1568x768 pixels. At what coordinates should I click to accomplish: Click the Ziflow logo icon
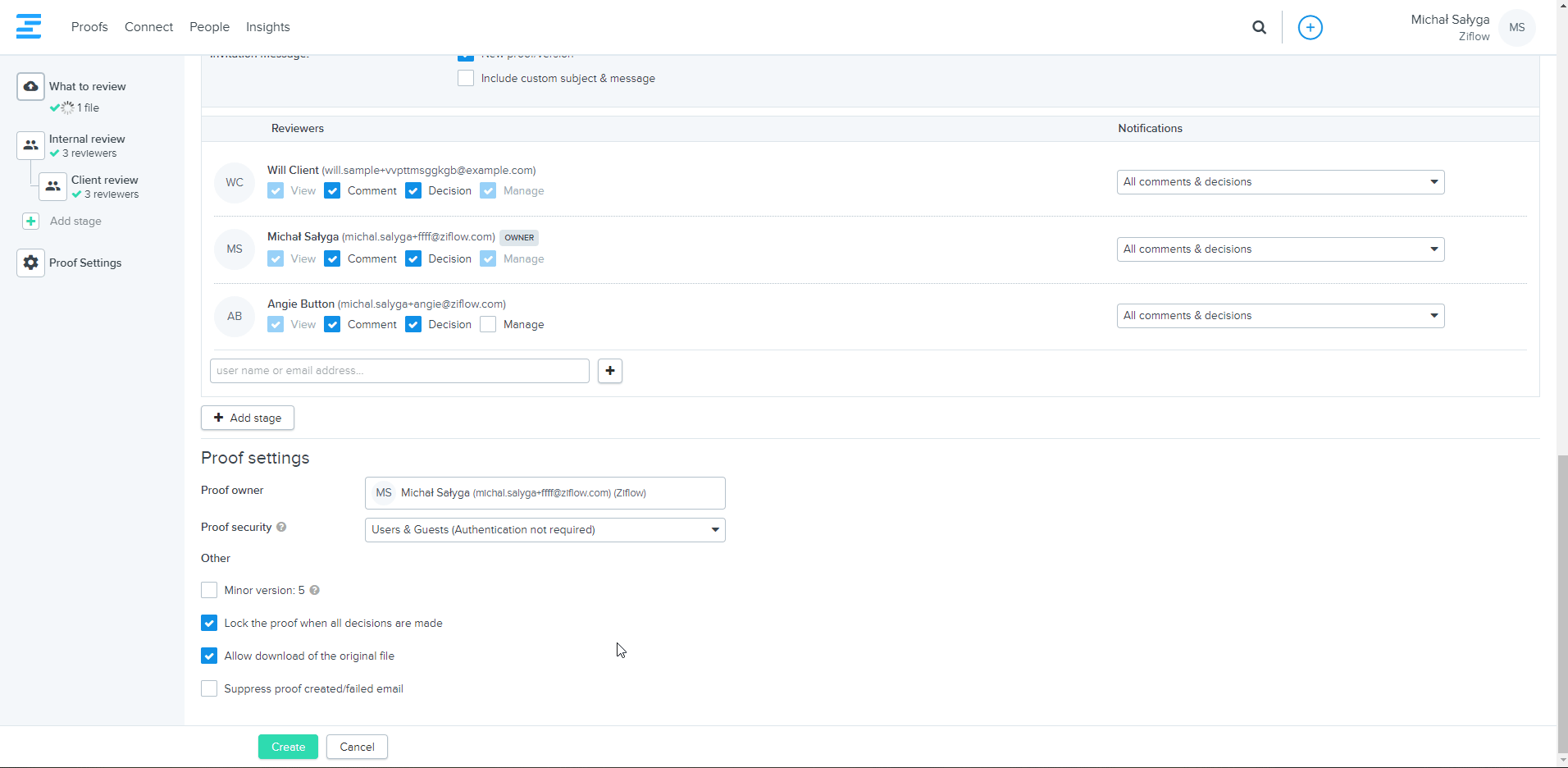29,26
